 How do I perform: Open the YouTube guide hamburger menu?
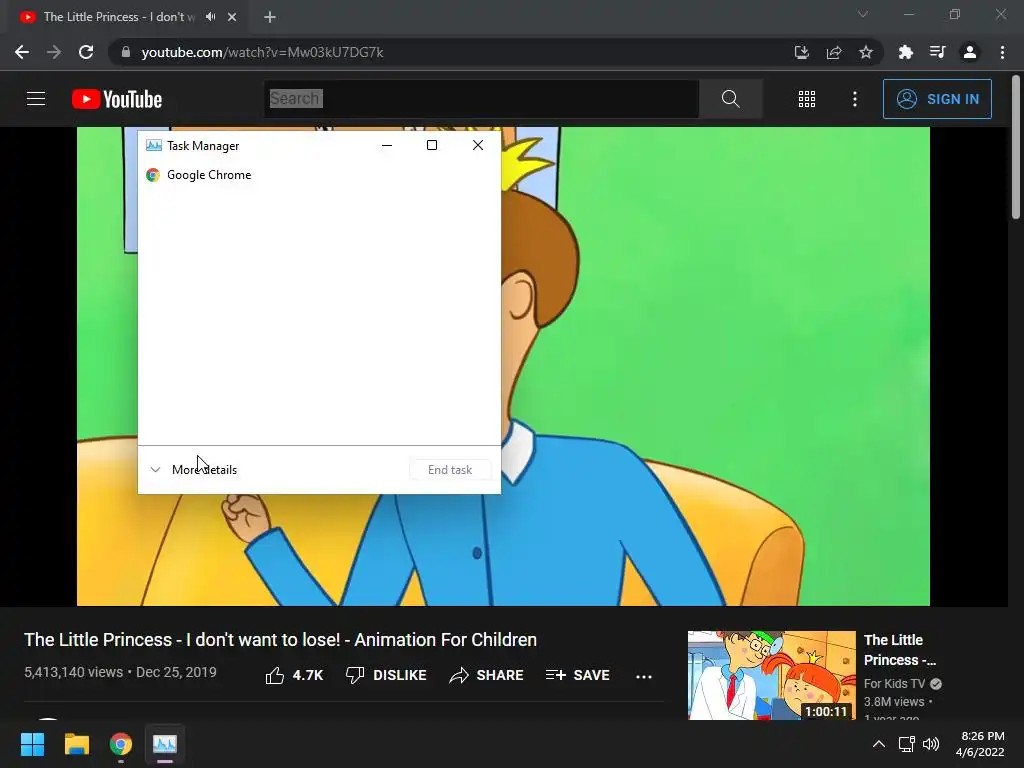click(x=36, y=99)
